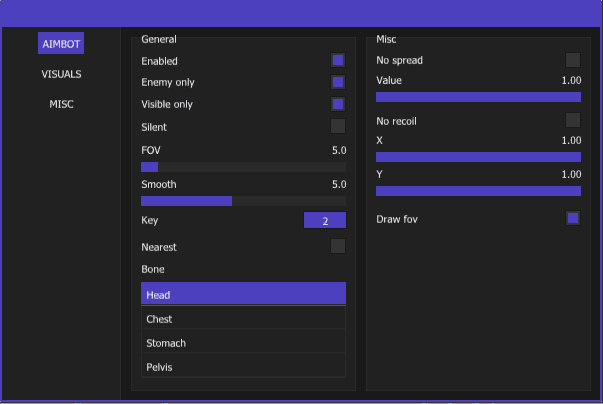Open the VISUALS tab
This screenshot has width=603, height=404.
[61, 74]
